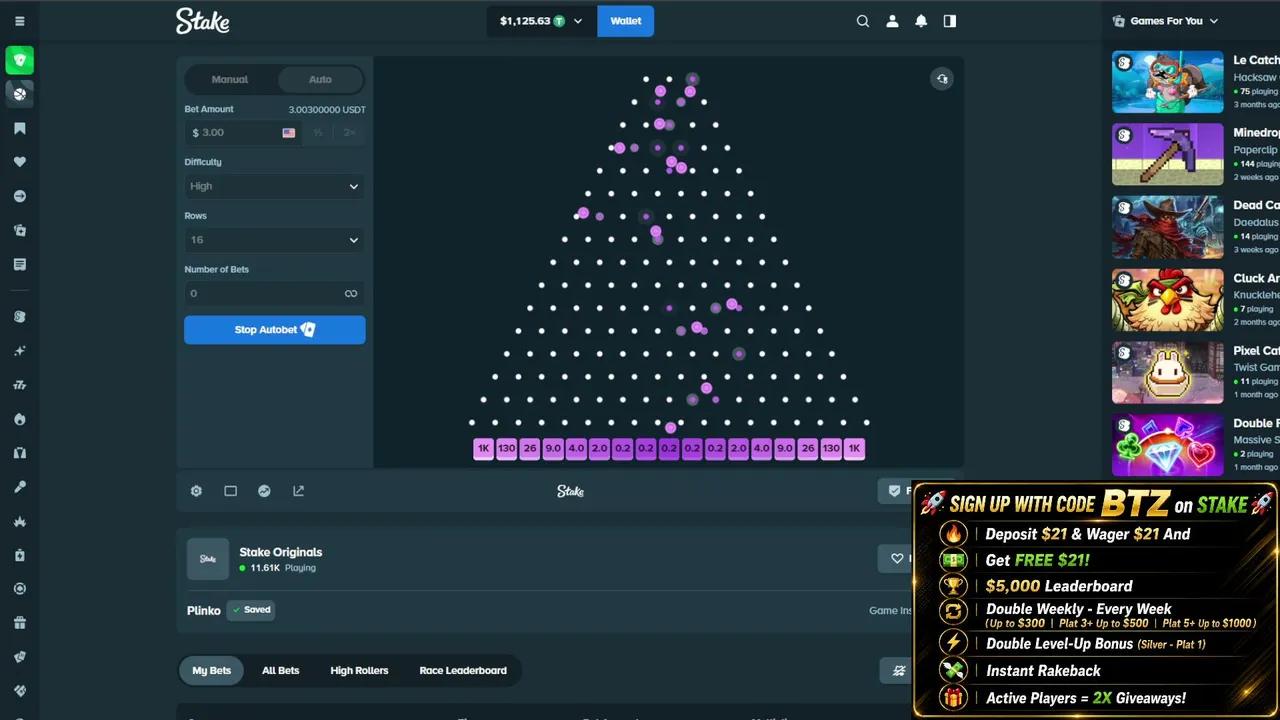Click the Stake Originals provider link

click(281, 552)
